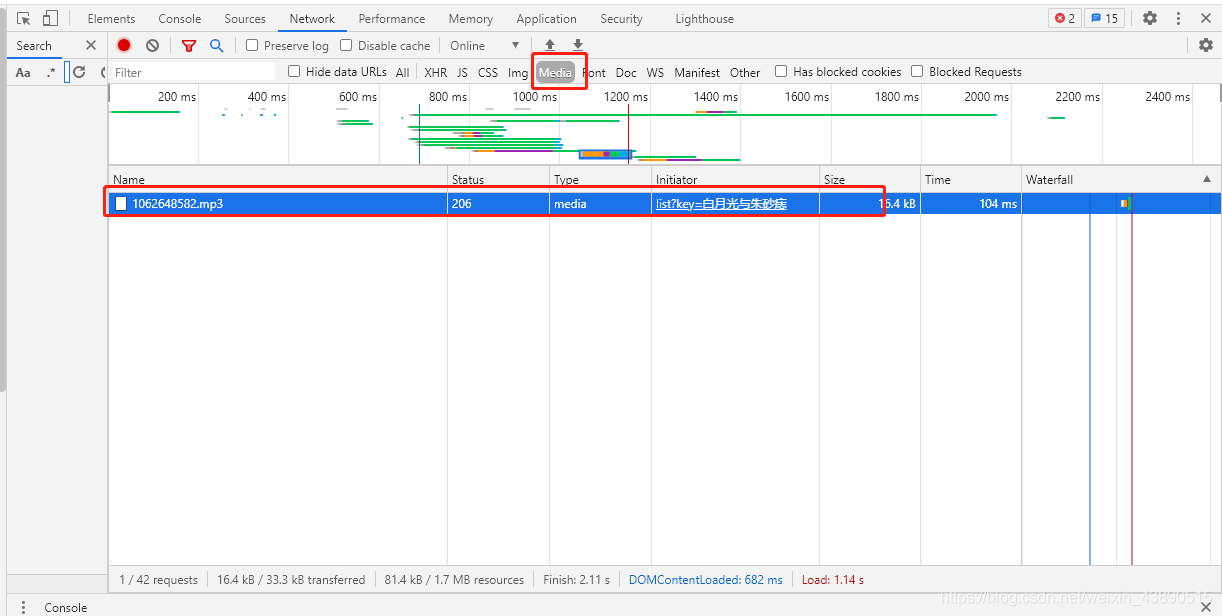Activate the inspect element picker icon
The width and height of the screenshot is (1222, 616).
24,18
